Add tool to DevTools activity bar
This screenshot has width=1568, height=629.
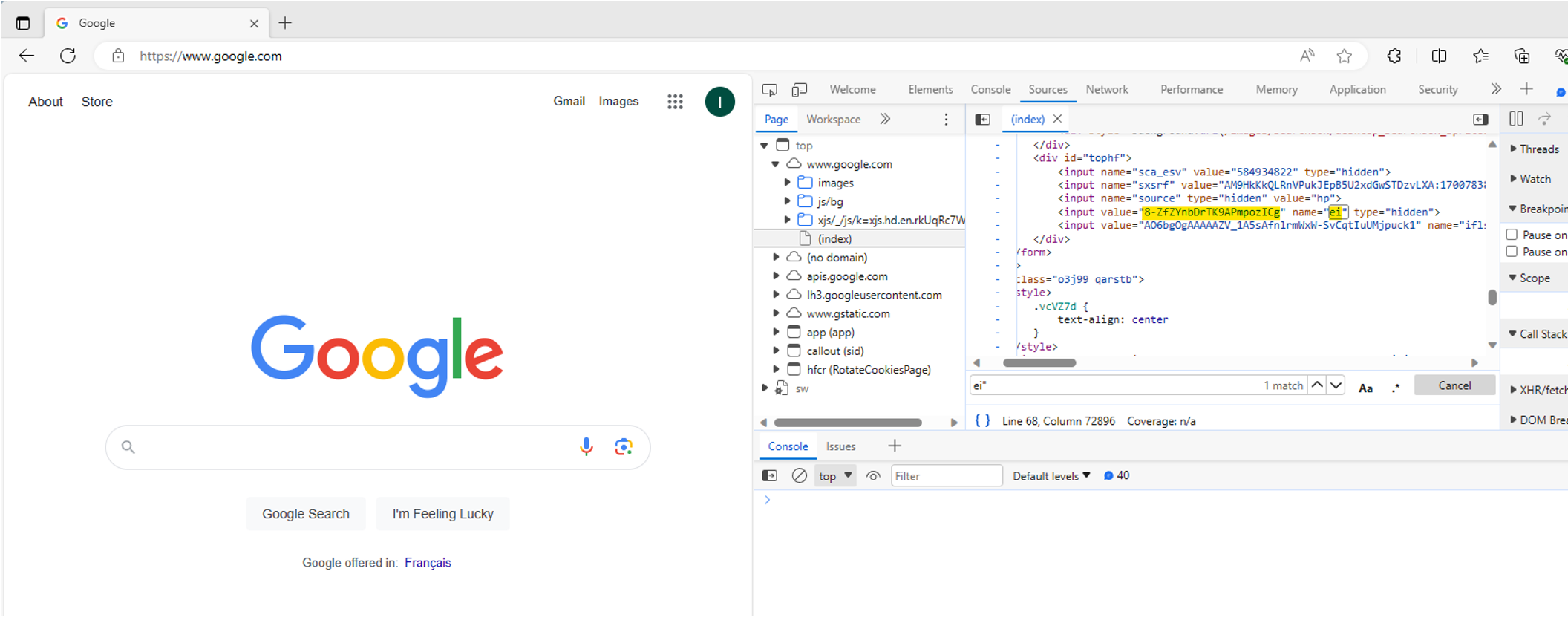click(x=1526, y=89)
